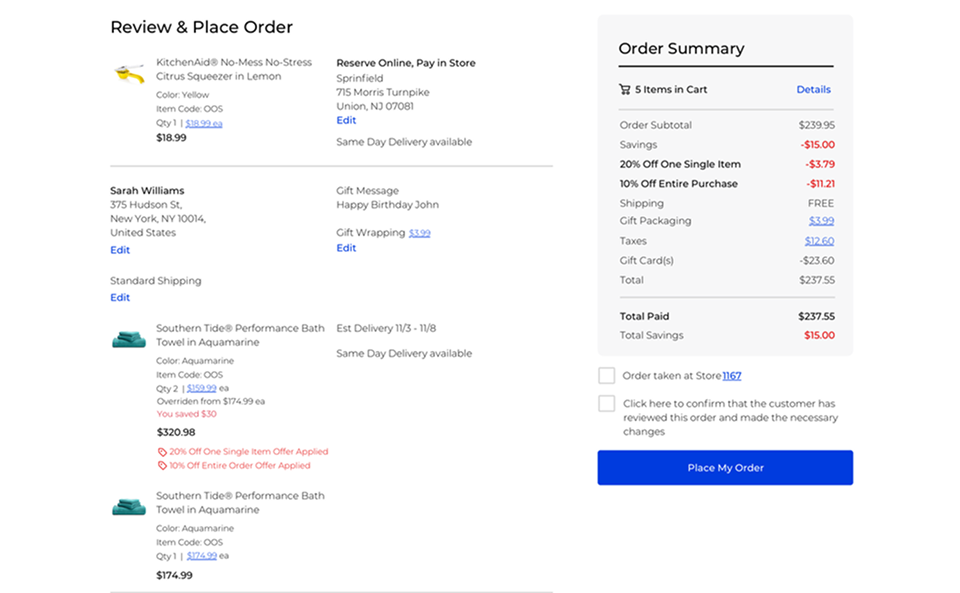Open Details next to 5 Items in Cart
This screenshot has width=960, height=593.
(813, 89)
